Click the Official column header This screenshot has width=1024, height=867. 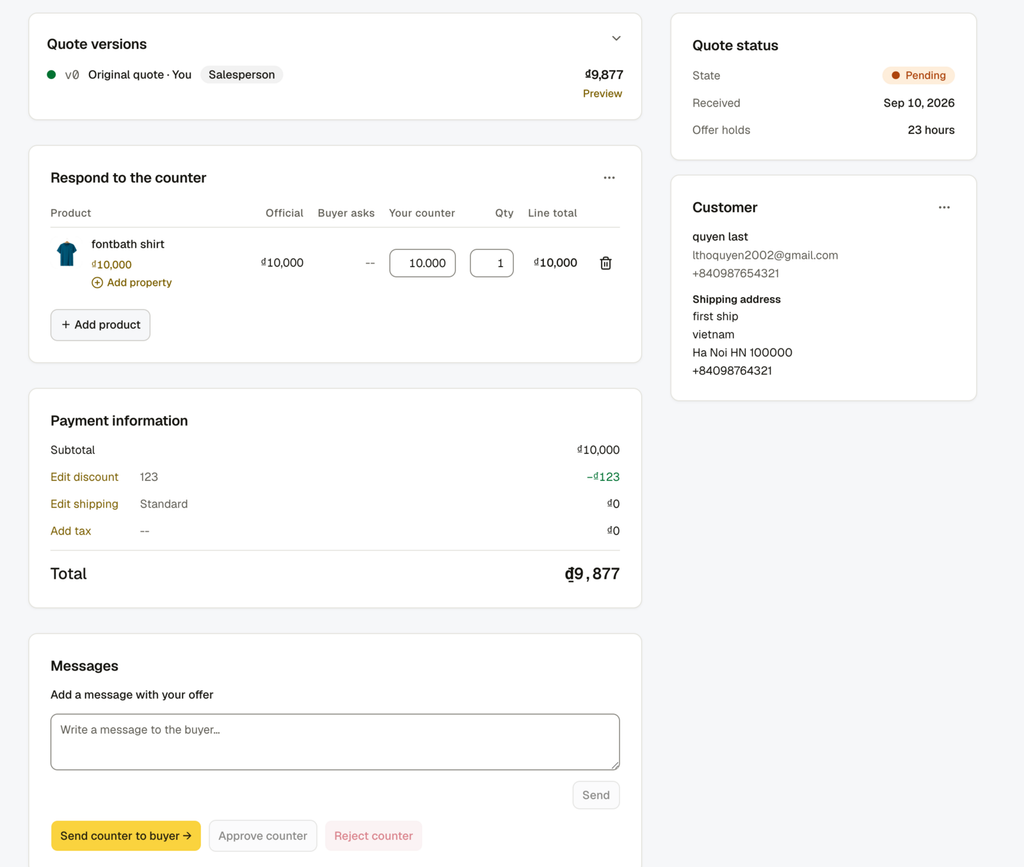pos(284,213)
